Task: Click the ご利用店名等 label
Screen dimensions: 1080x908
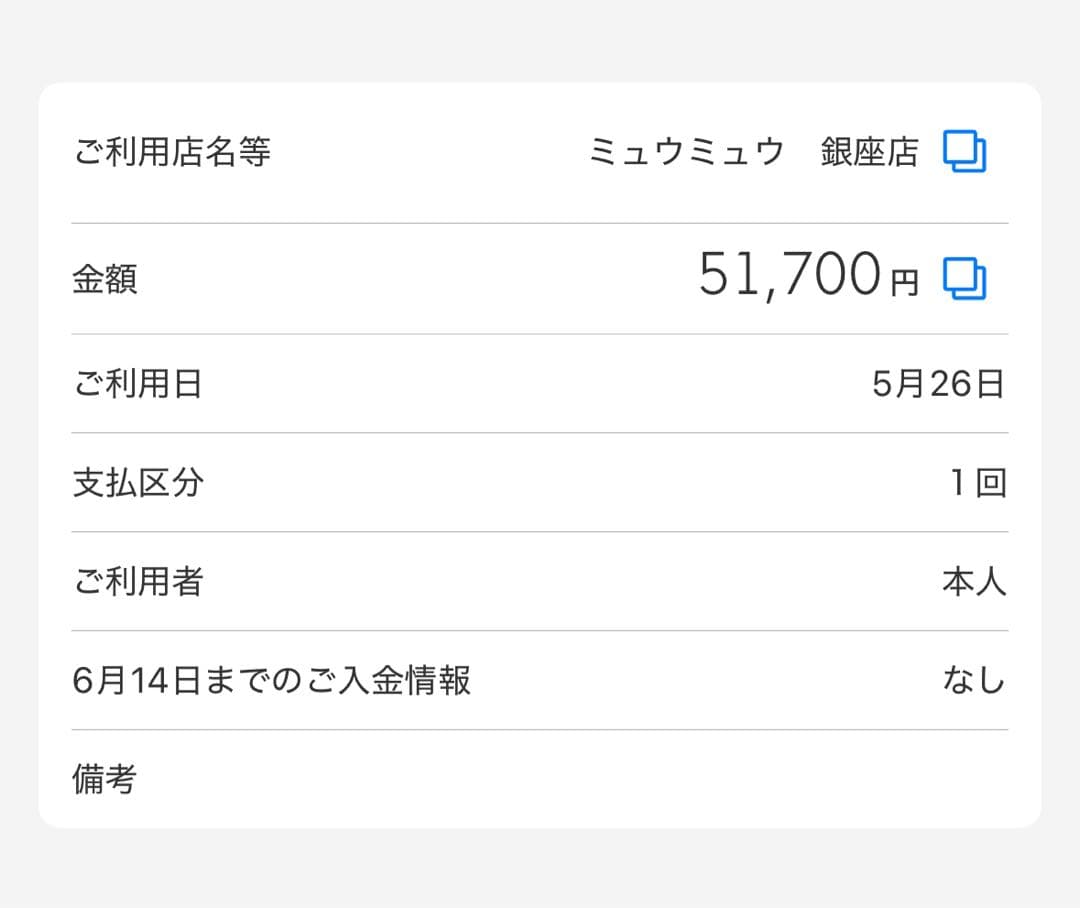Action: coord(172,152)
